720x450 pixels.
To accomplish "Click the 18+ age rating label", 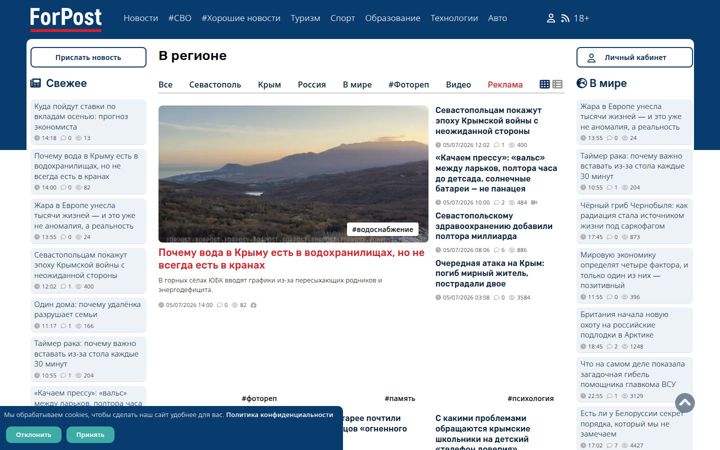I will (581, 18).
